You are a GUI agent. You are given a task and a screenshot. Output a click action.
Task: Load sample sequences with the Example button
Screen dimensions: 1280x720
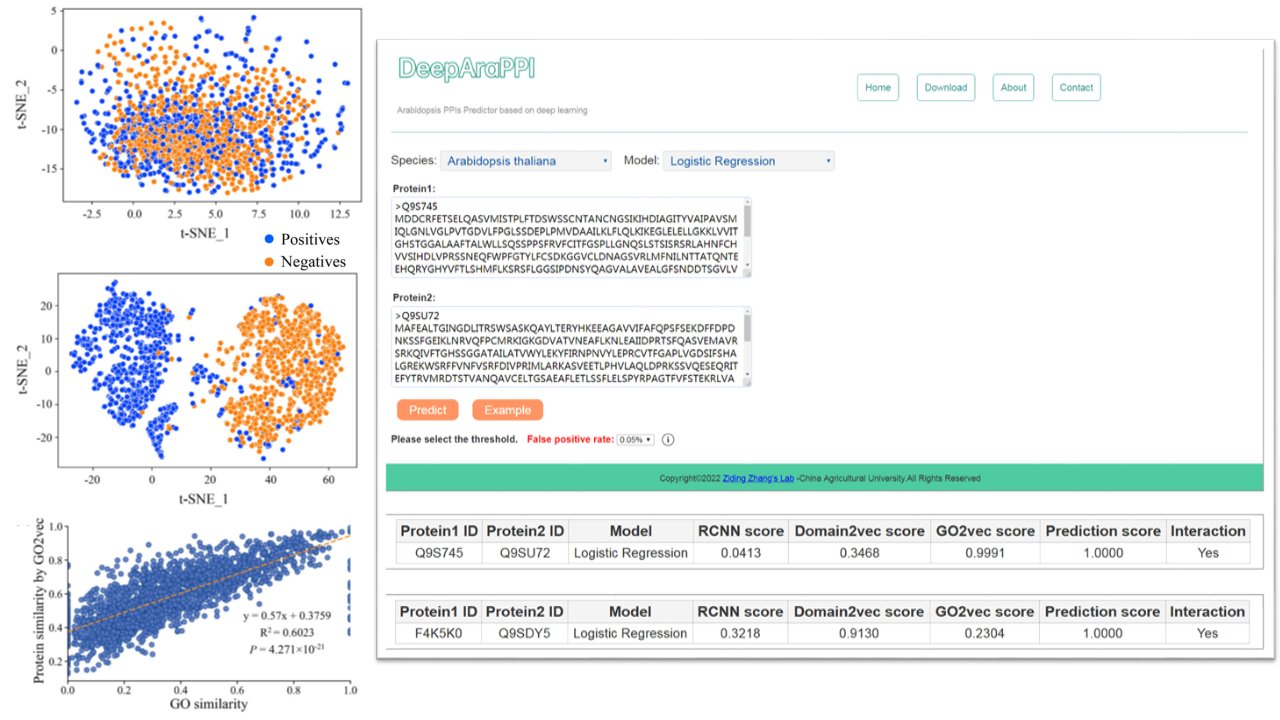coord(507,409)
